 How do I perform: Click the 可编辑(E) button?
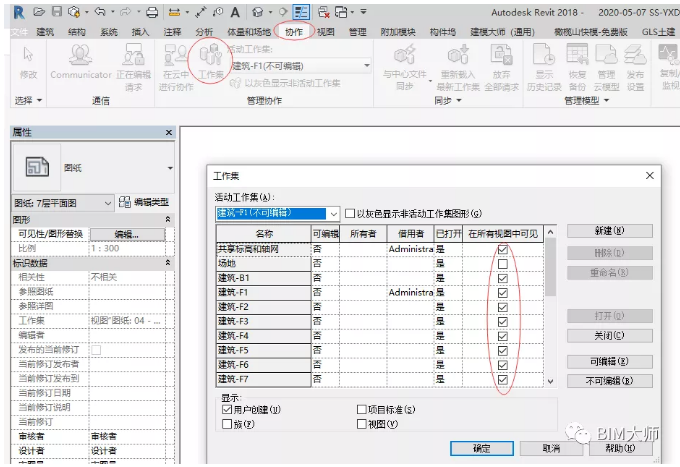point(609,362)
